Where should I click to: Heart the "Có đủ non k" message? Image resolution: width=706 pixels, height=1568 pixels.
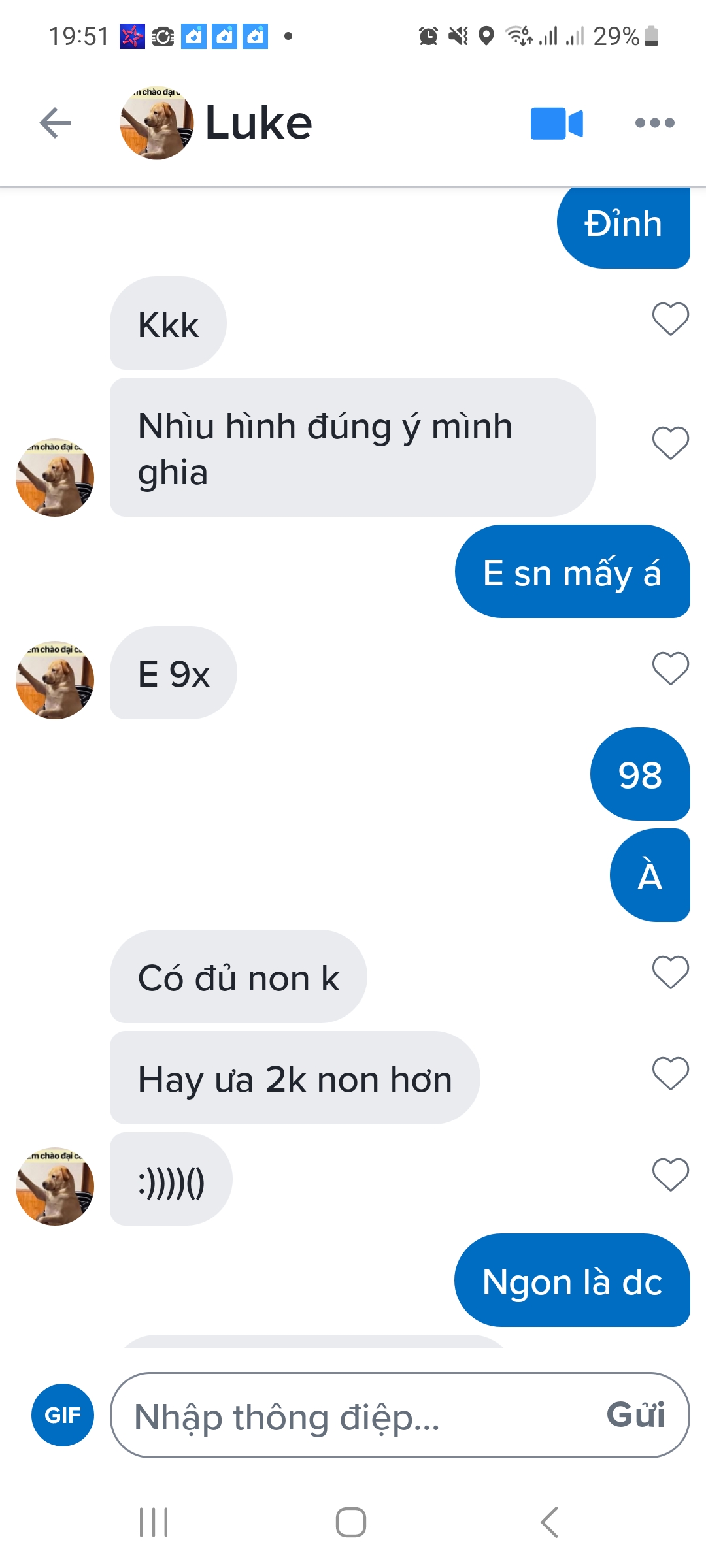[x=671, y=972]
